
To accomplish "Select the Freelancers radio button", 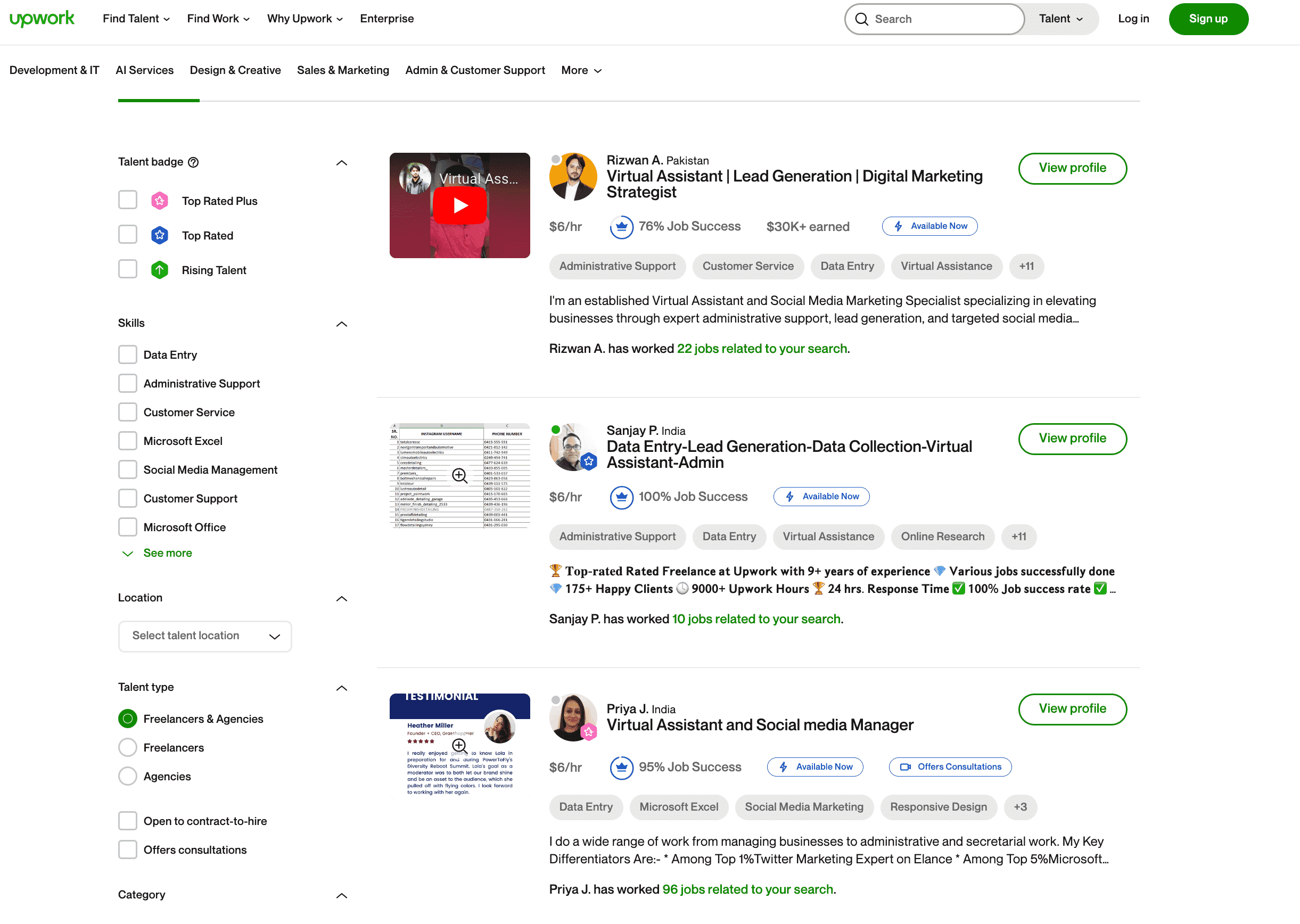I will (127, 748).
